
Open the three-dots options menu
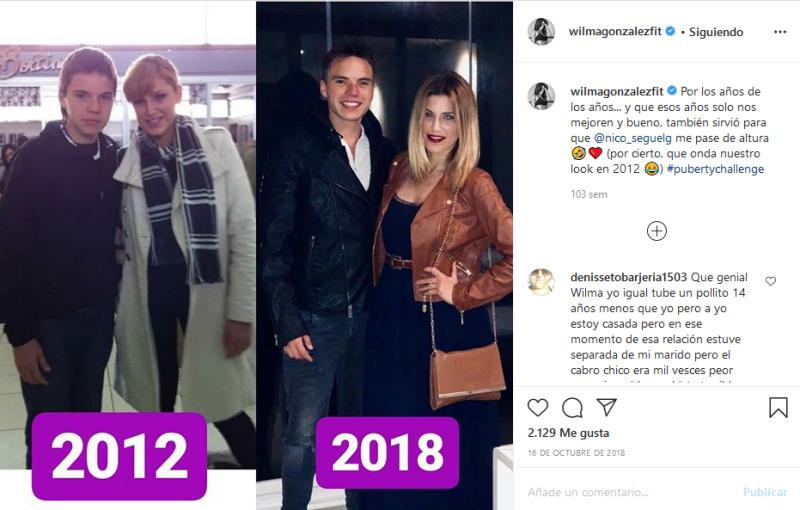point(780,32)
